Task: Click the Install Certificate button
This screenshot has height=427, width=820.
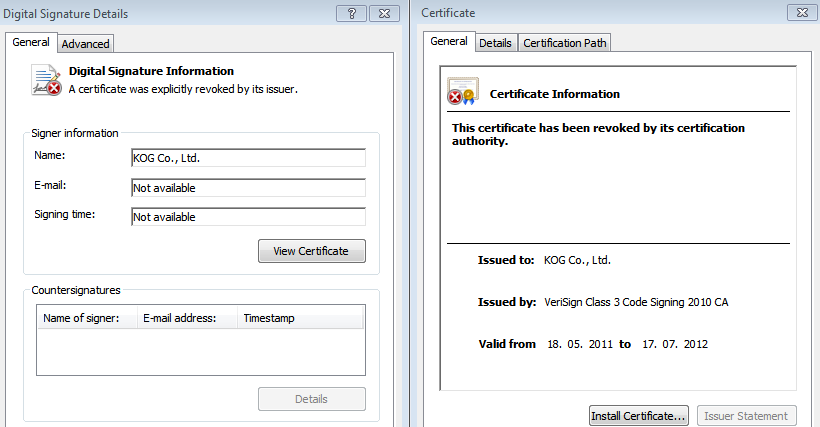Action: coord(639,416)
